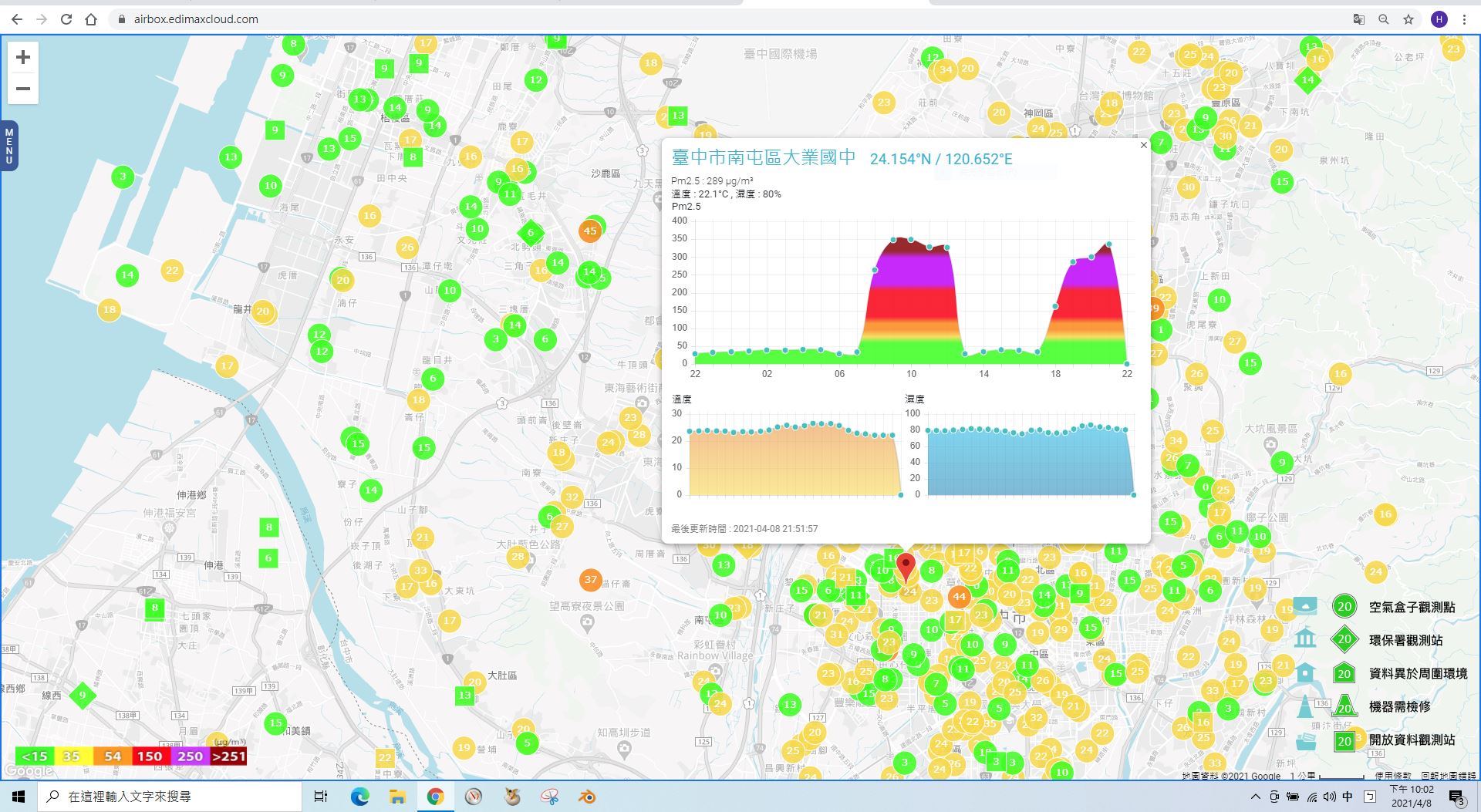This screenshot has height=812, width=1481.
Task: Select the green diamond 6 EPA marker
Action: point(531,232)
